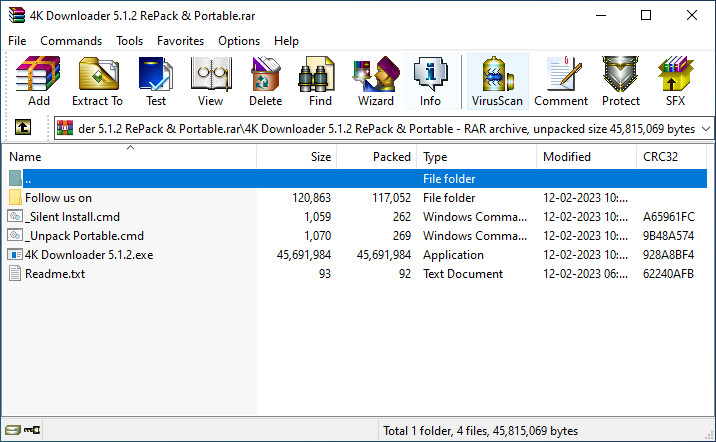Click size value 45,691,984 in the Size column
Viewport: 716px width, 442px height.
(x=304, y=255)
